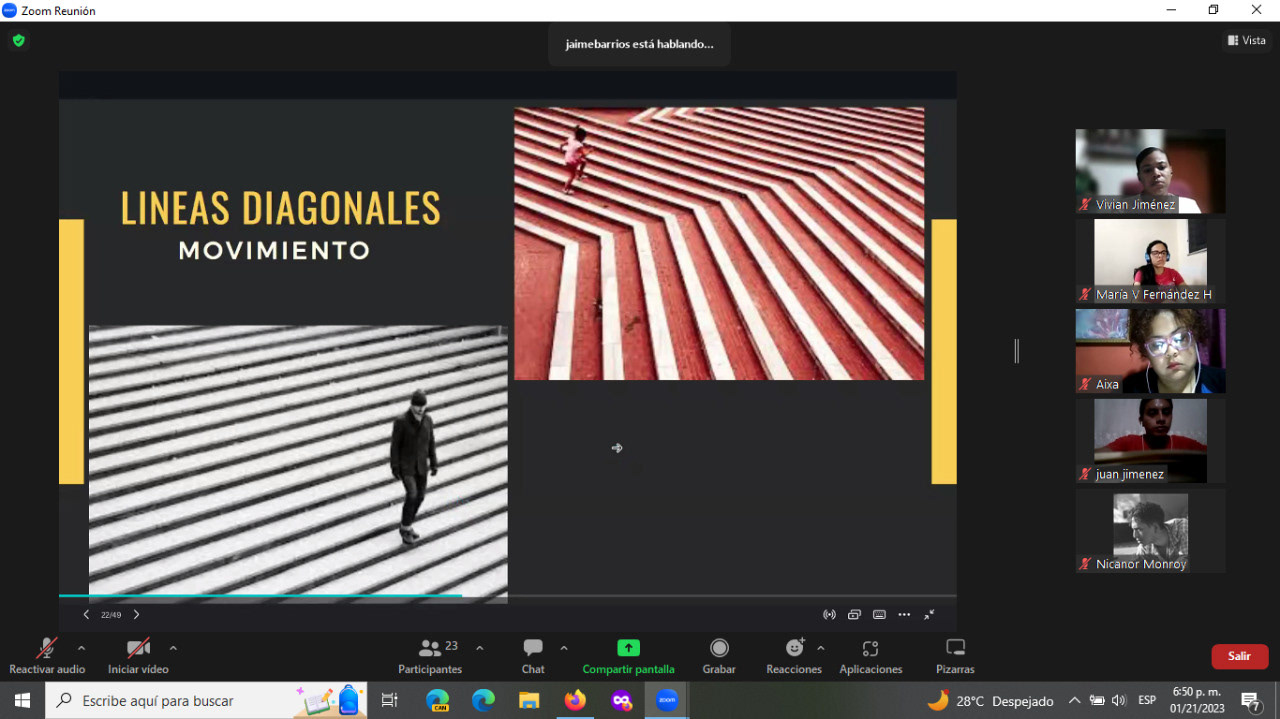Open the three-dots more options in slide bar
1280x719 pixels.
tap(904, 615)
